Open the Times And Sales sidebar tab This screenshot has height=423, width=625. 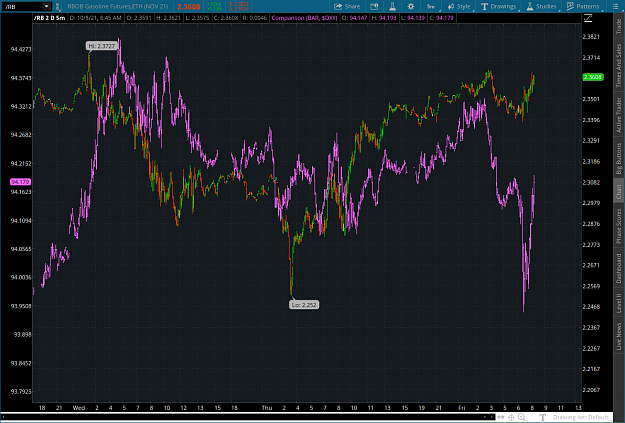[x=619, y=65]
